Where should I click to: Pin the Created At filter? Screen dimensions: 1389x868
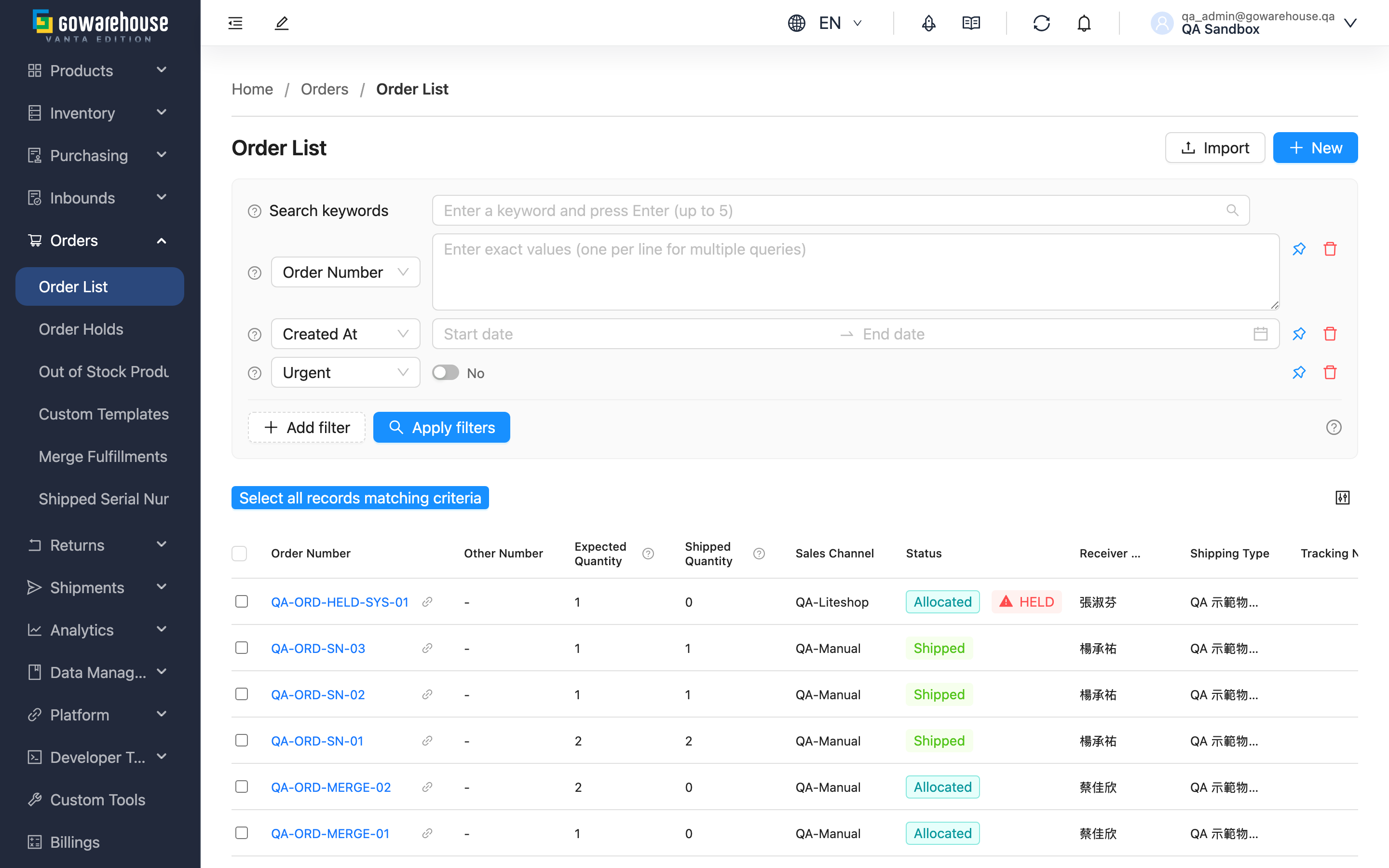click(x=1299, y=334)
